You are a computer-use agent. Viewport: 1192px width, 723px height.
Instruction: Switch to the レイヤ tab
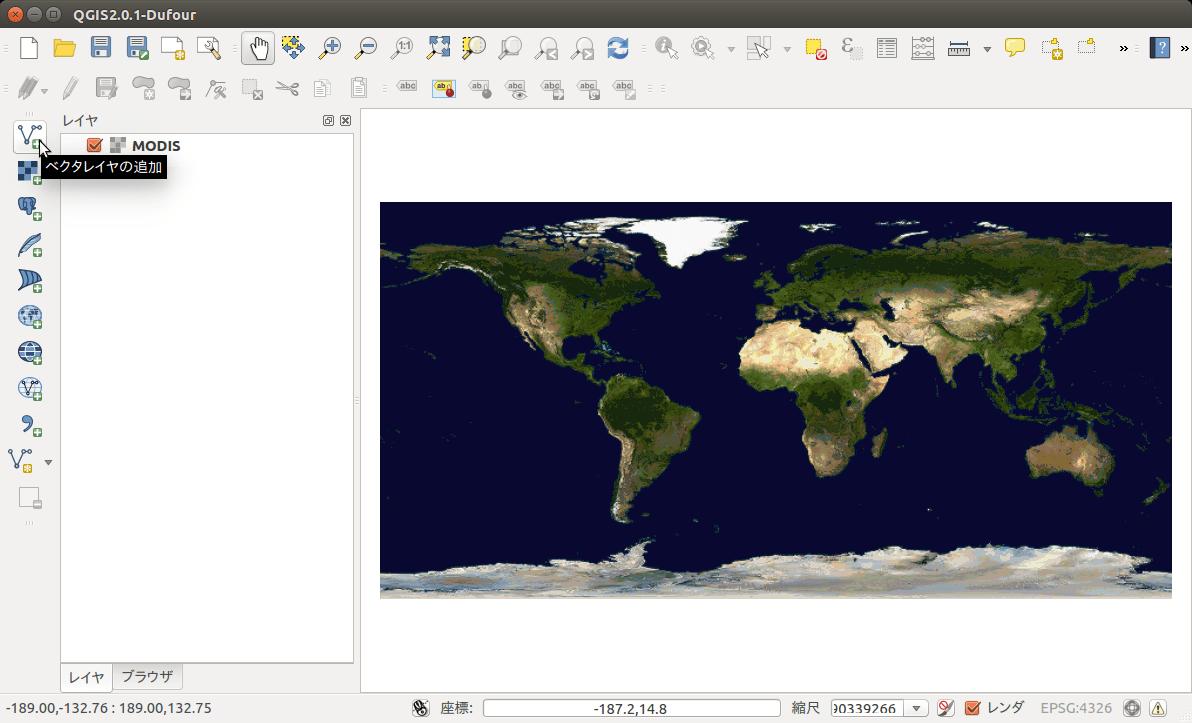[x=86, y=677]
